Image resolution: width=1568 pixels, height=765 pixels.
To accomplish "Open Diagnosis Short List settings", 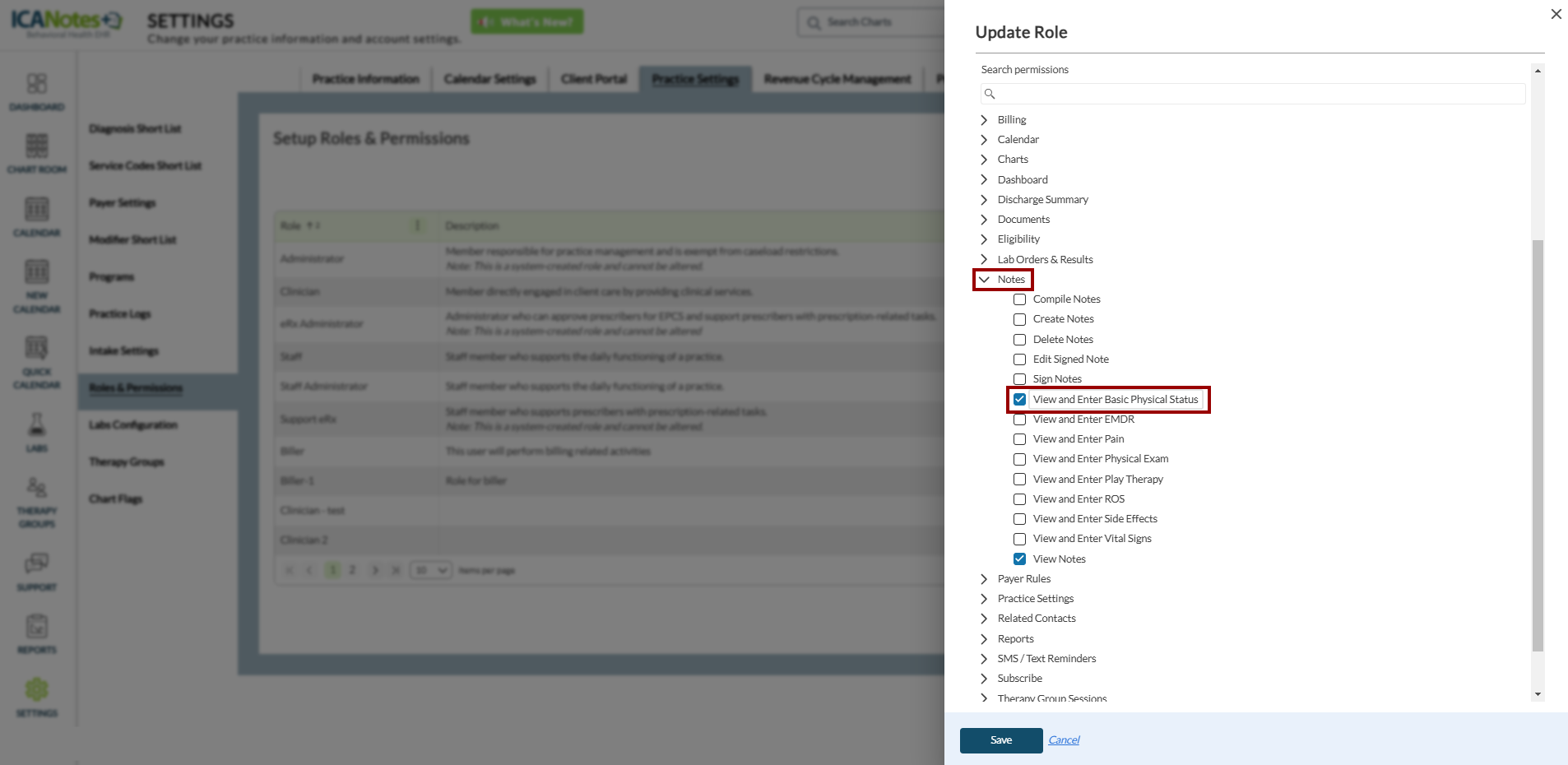I will click(135, 129).
